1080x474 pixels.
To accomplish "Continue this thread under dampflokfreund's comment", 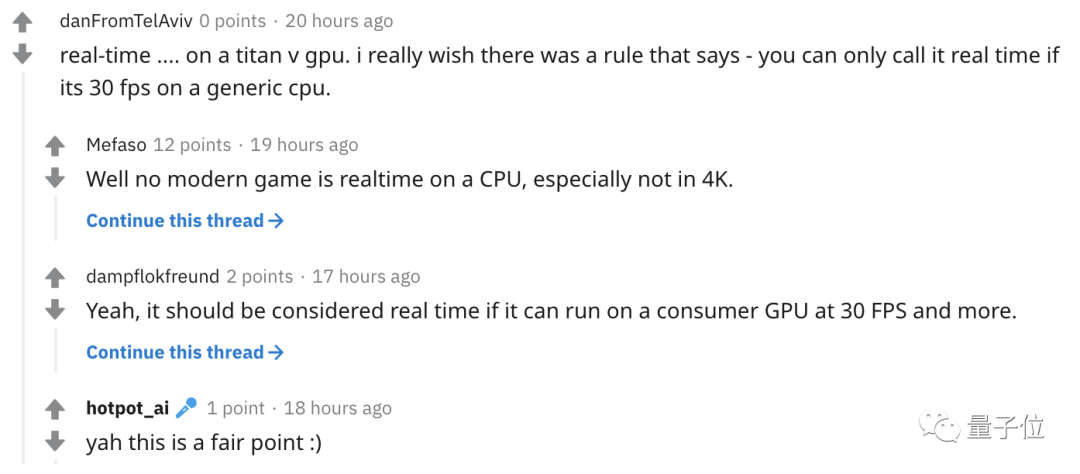I will pos(185,352).
